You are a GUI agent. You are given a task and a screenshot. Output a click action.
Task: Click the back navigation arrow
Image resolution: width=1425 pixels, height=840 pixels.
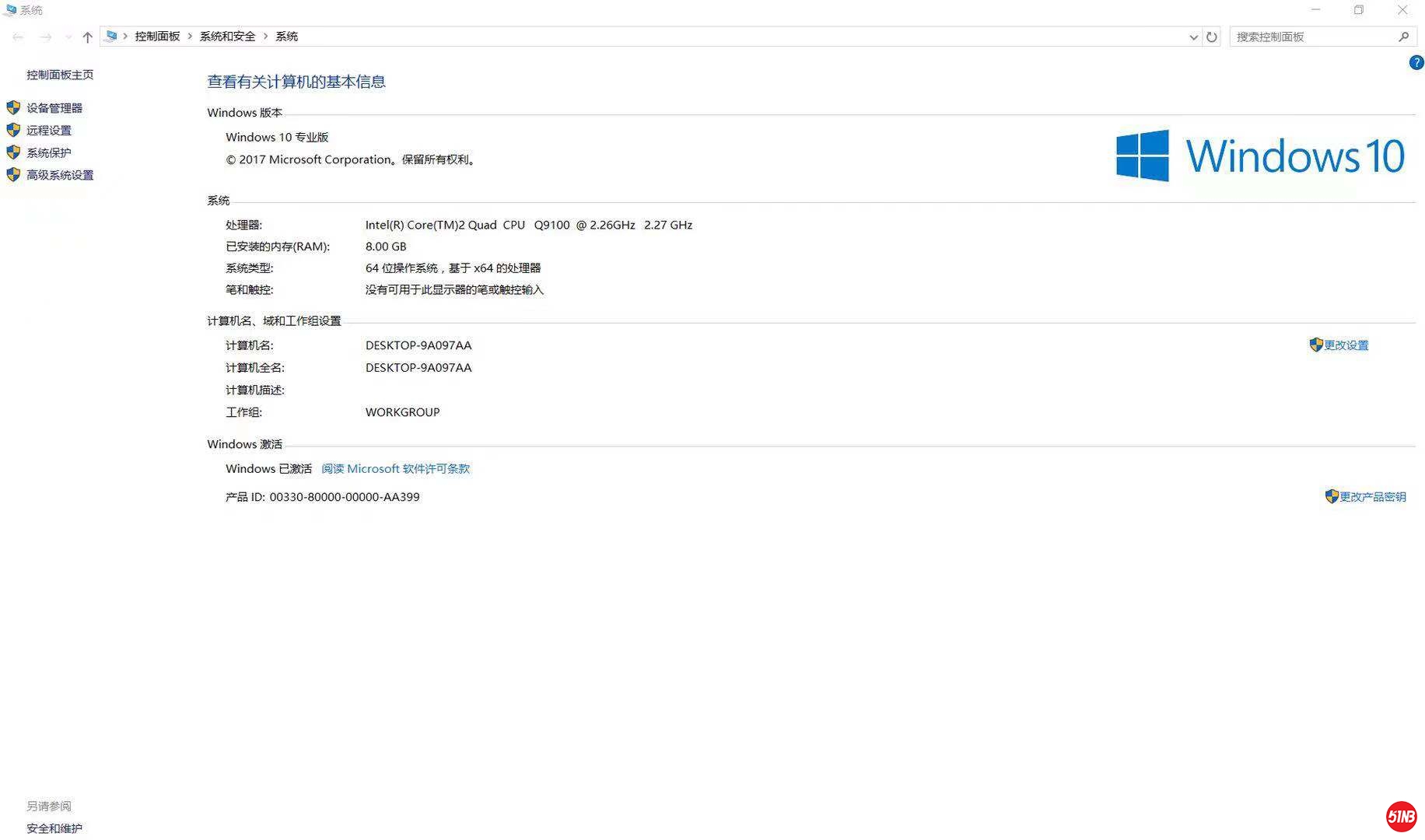pyautogui.click(x=18, y=37)
